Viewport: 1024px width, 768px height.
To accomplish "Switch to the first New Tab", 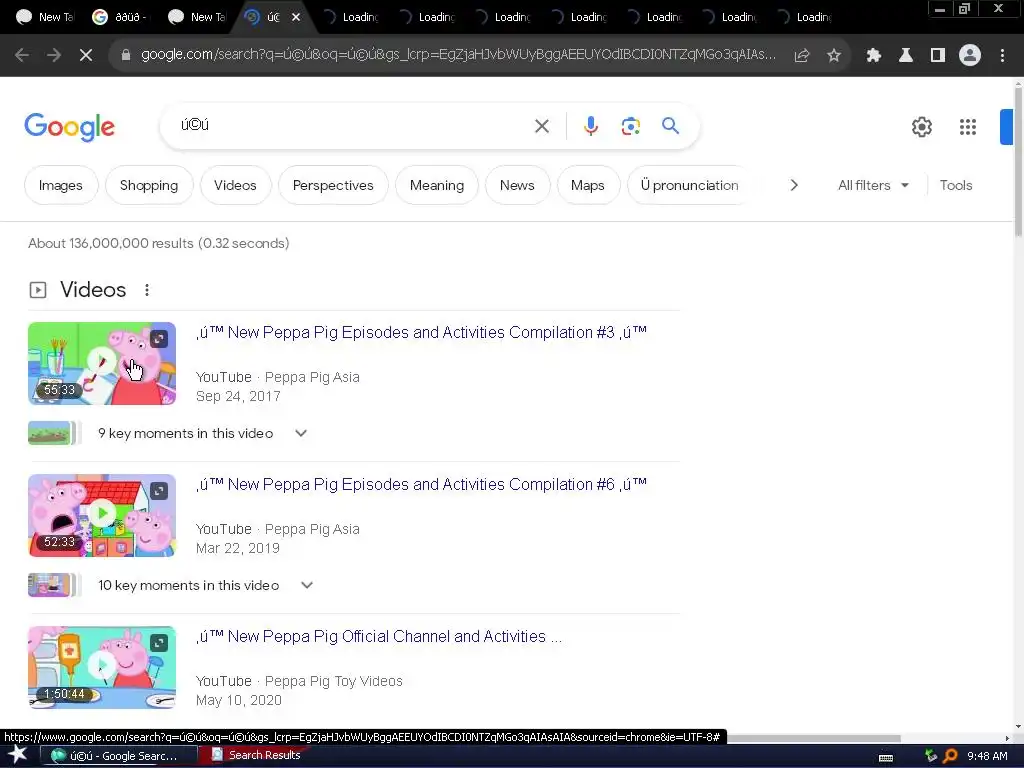I will tap(45, 17).
